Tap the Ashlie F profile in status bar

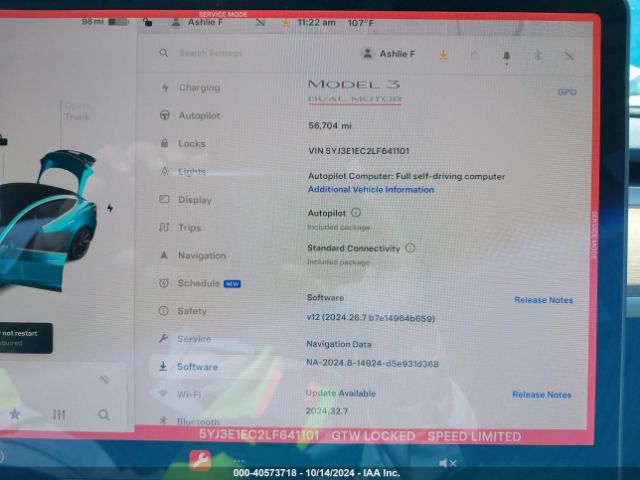197,22
